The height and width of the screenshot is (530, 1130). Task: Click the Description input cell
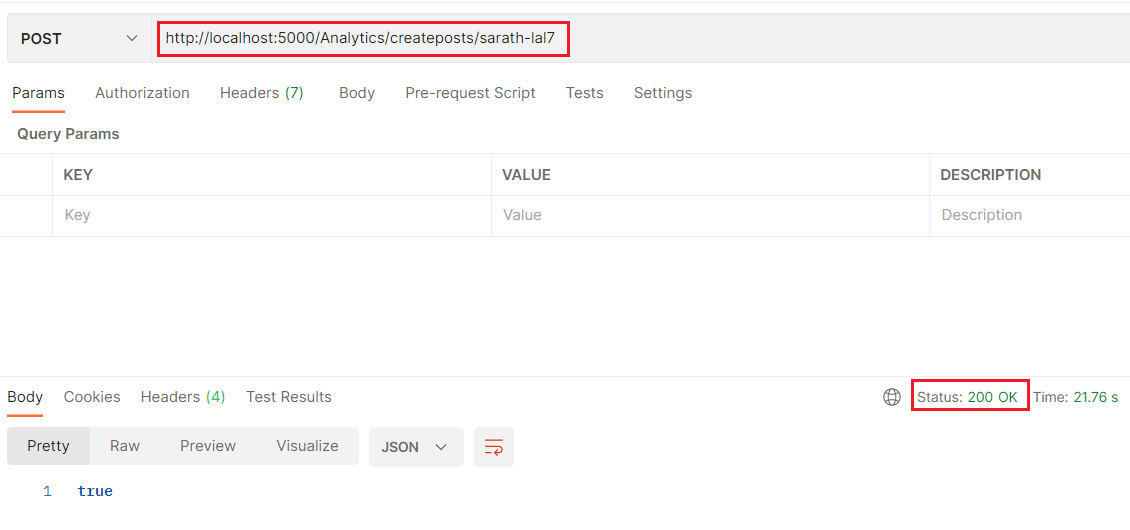(x=1030, y=215)
